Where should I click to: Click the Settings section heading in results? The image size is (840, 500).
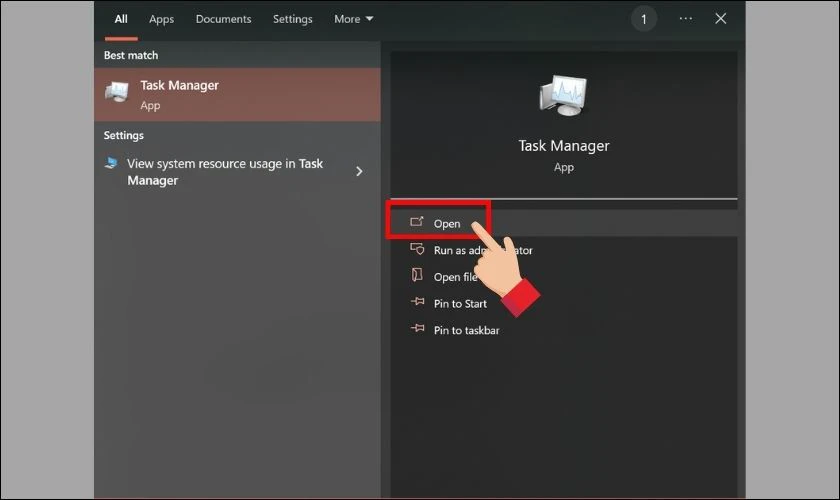[124, 136]
